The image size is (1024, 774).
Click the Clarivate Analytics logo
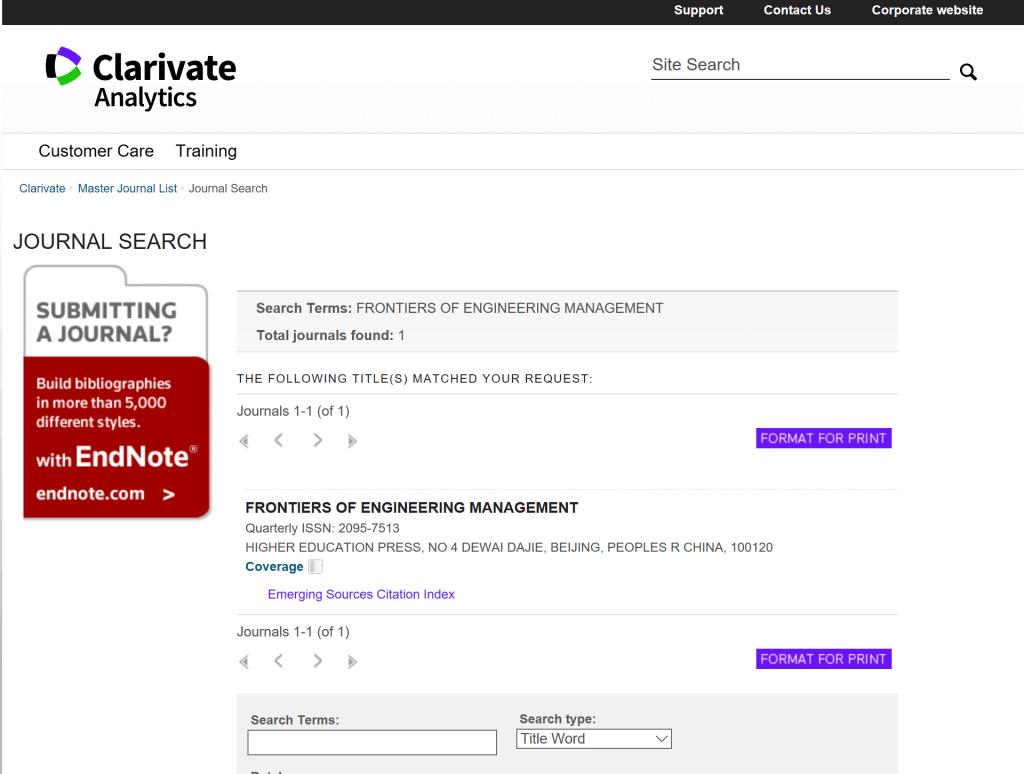click(x=141, y=78)
